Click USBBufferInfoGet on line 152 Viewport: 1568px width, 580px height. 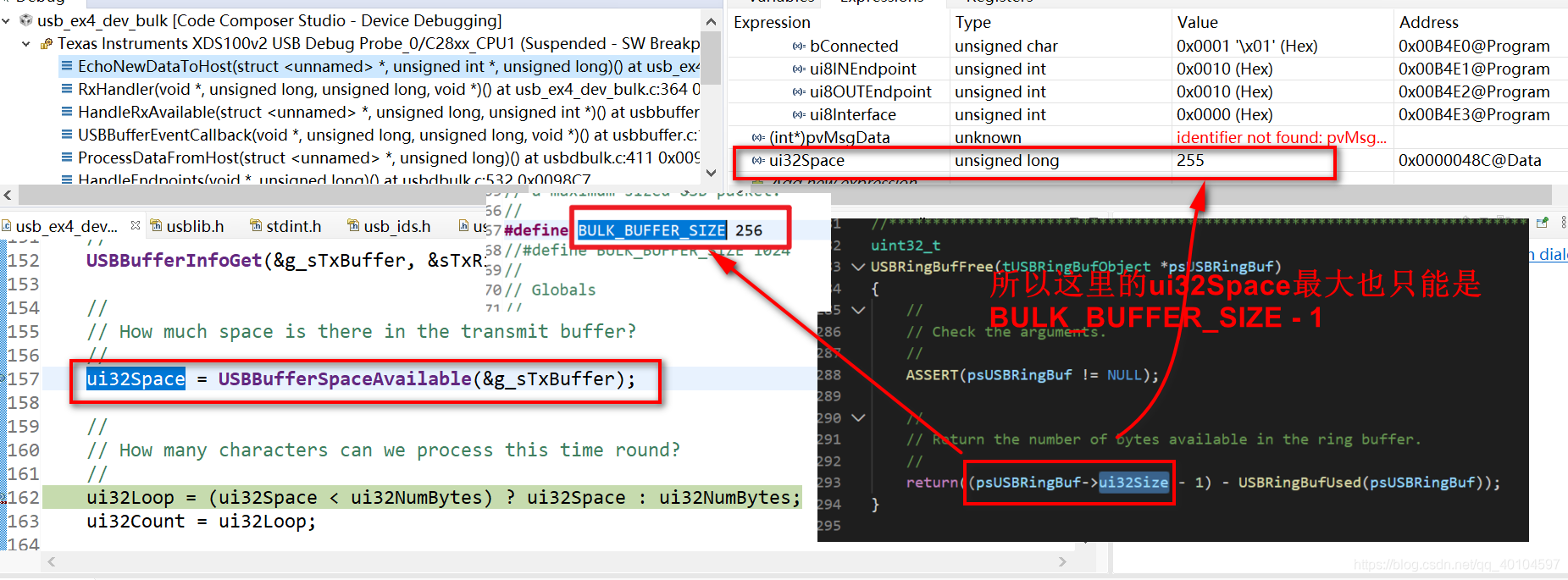pyautogui.click(x=174, y=260)
